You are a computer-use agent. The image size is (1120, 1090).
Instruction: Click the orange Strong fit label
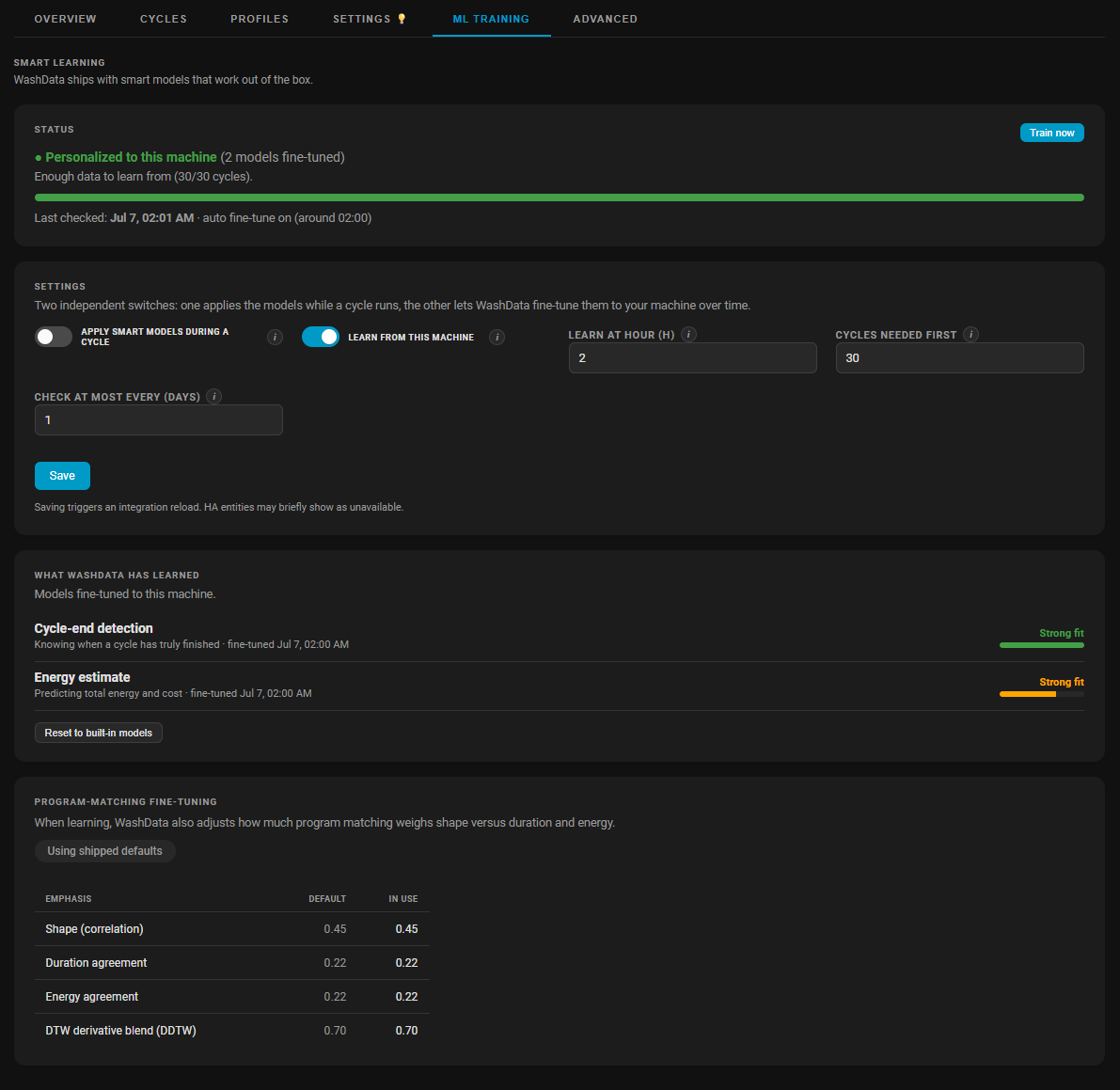click(1062, 682)
